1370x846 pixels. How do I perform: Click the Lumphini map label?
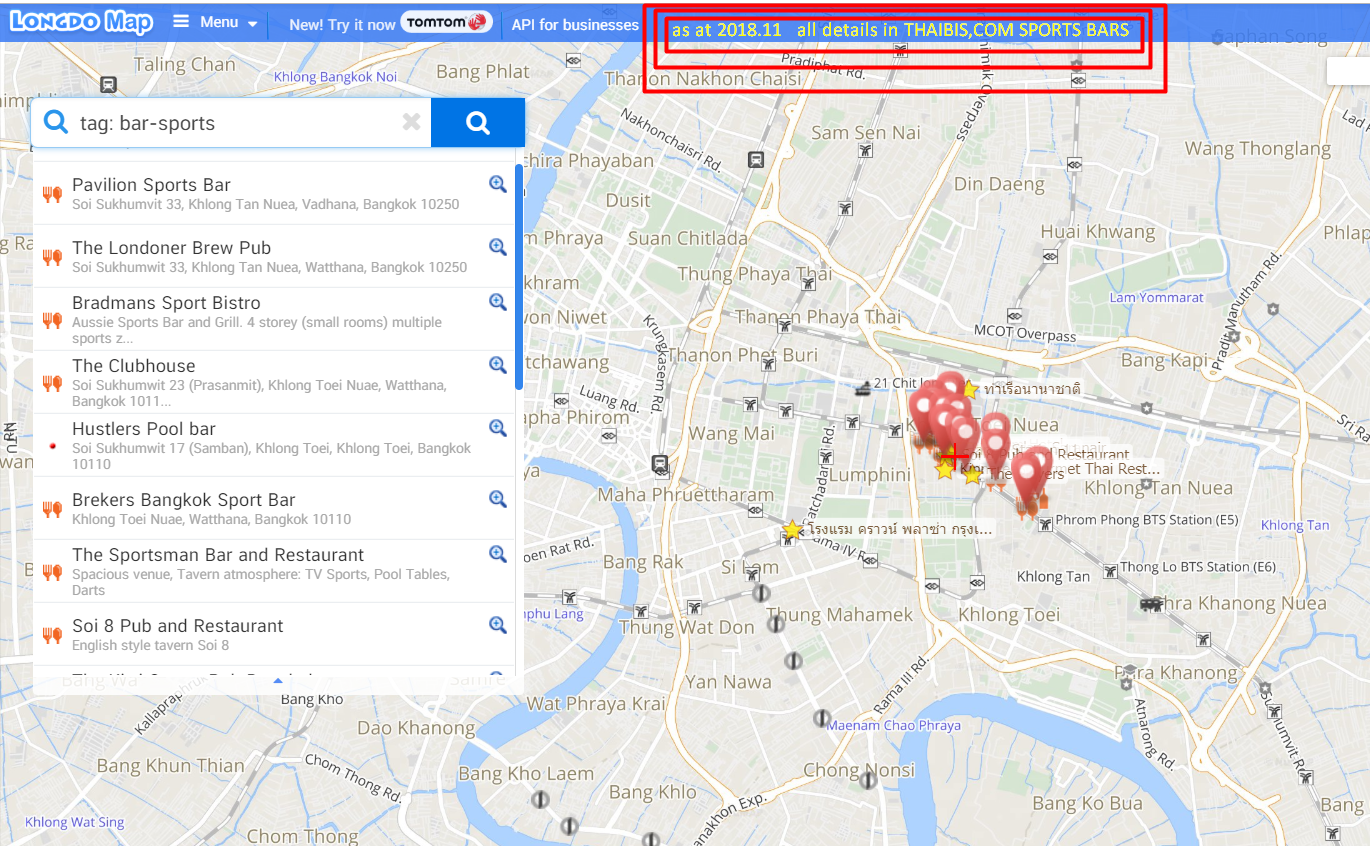point(870,475)
